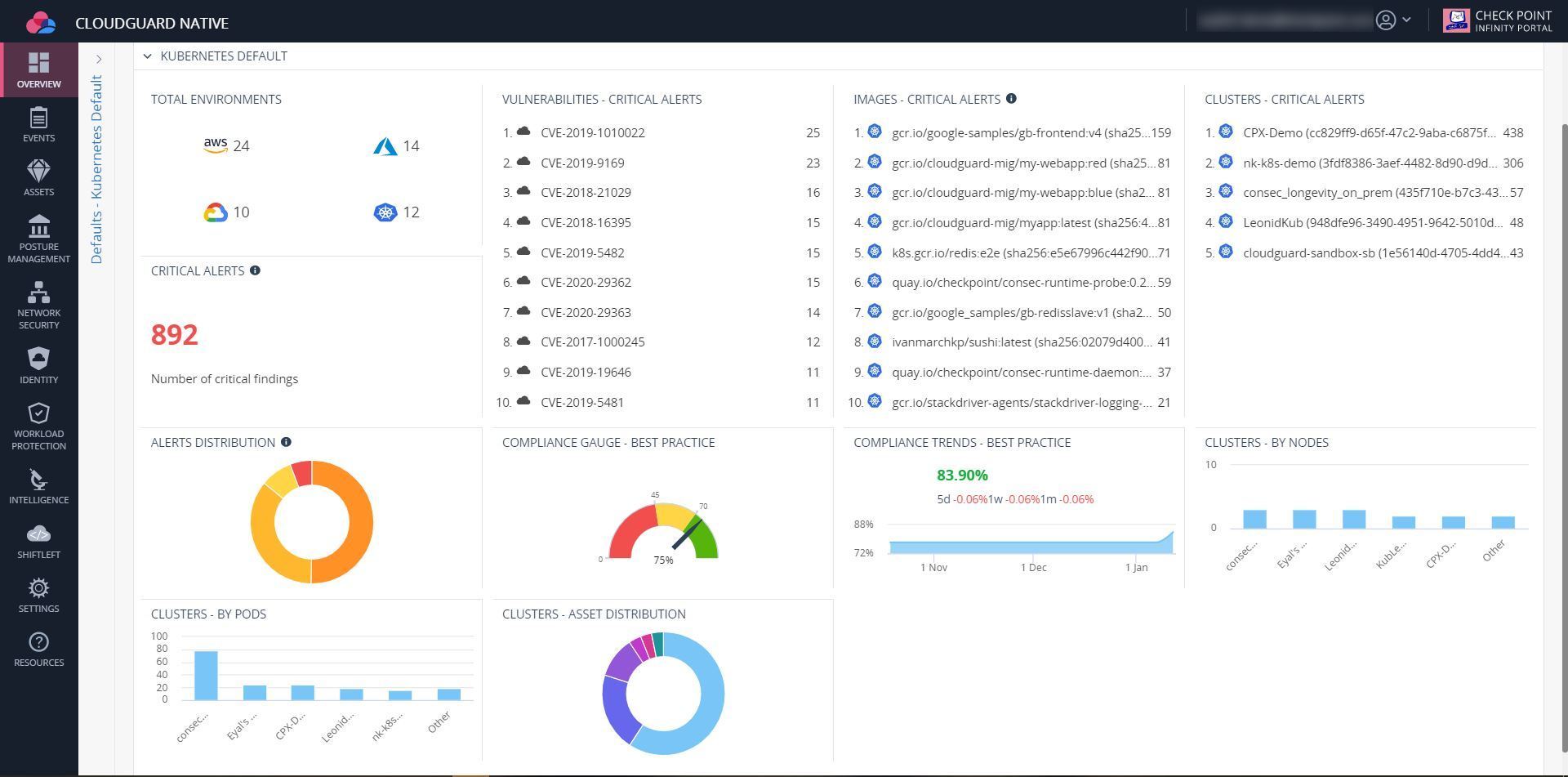The width and height of the screenshot is (1568, 777).
Task: Open Defaults - Kubernetes Default vertical tab
Action: click(x=96, y=169)
